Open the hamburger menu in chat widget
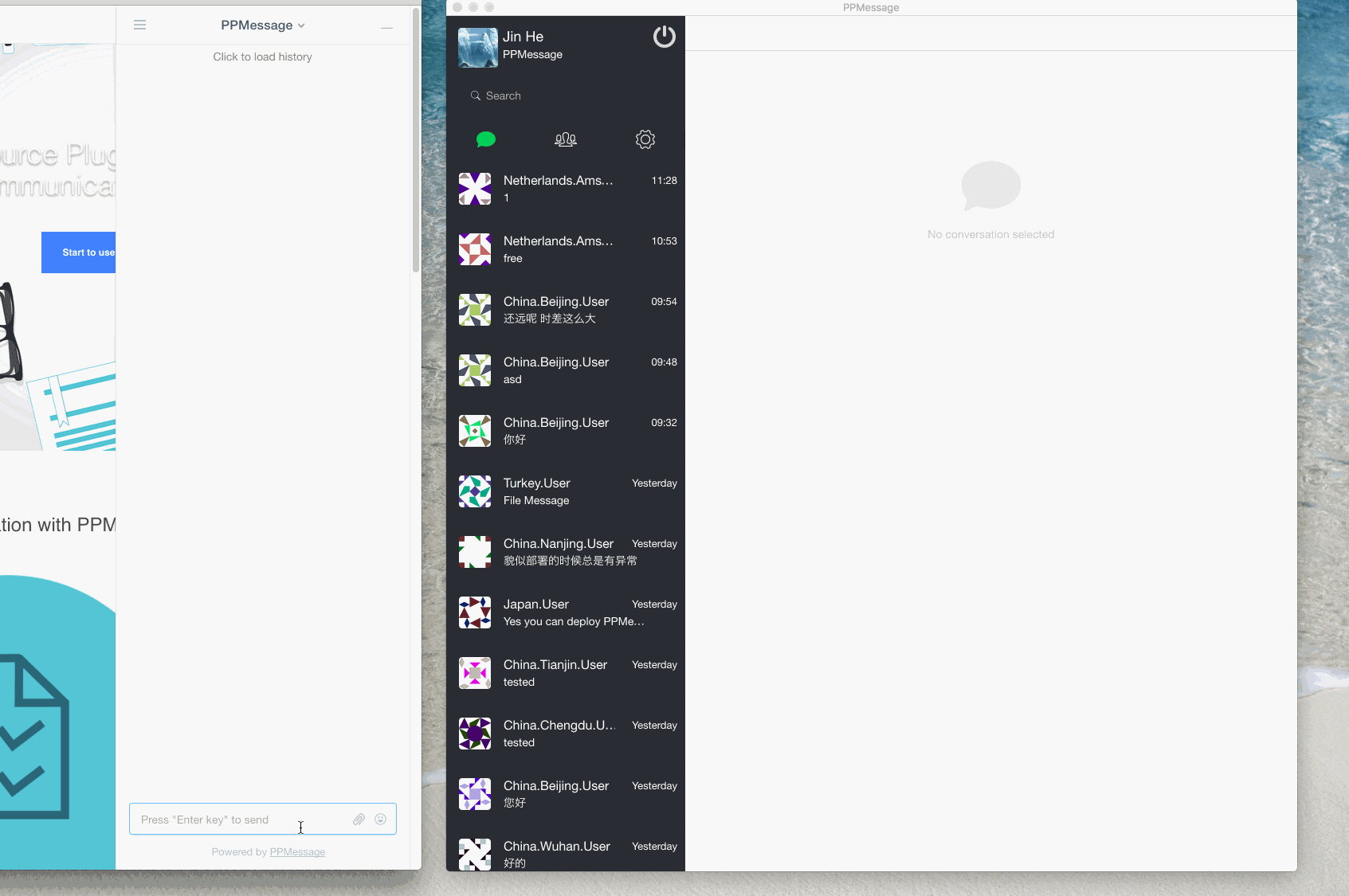1349x896 pixels. pyautogui.click(x=139, y=25)
